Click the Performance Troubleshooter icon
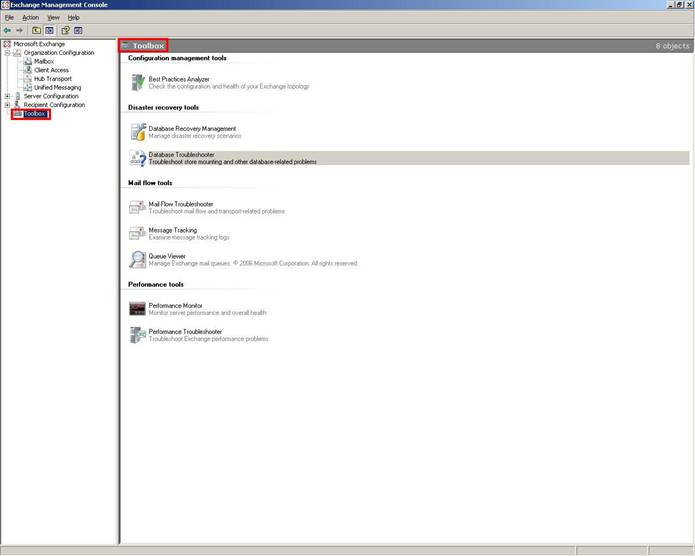Viewport: 695px width, 556px height. tap(138, 335)
